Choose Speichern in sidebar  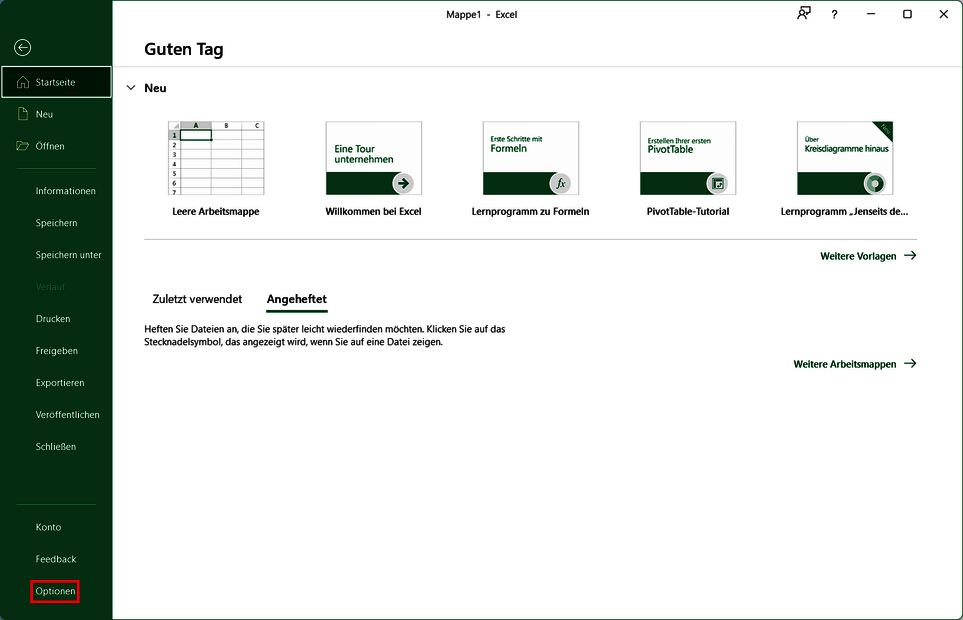(57, 223)
